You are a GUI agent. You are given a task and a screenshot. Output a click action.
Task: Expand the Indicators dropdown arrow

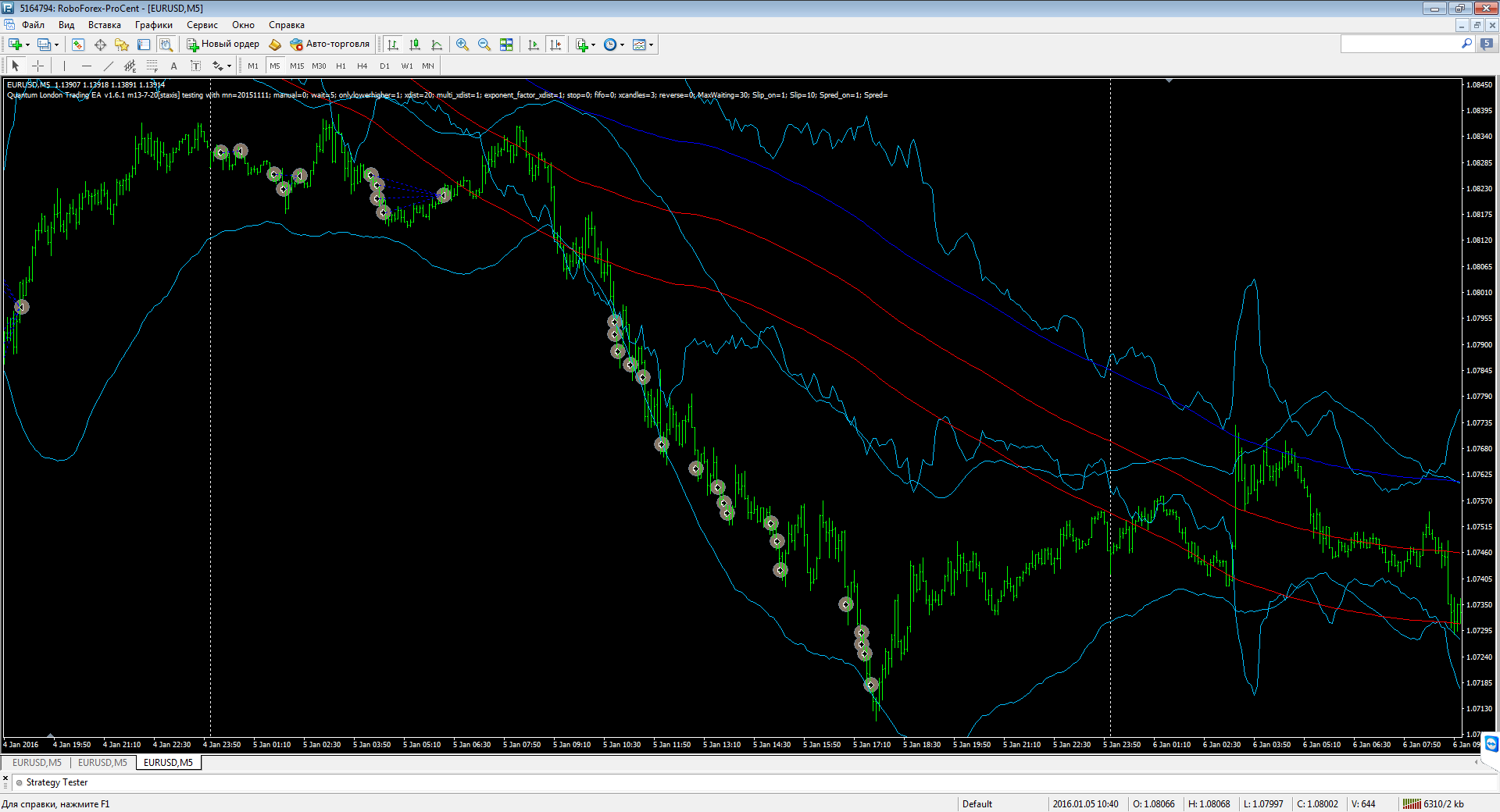[594, 45]
